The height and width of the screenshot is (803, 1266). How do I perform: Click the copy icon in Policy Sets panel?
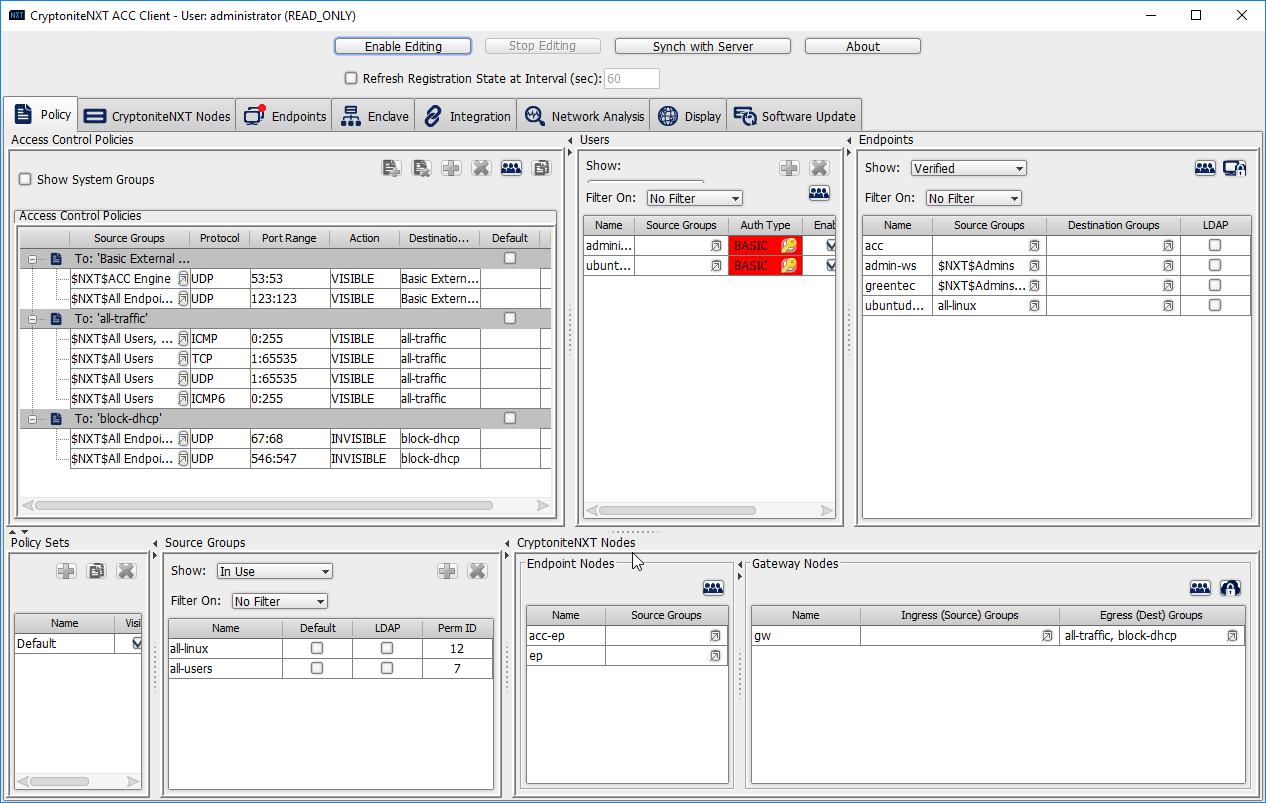96,571
